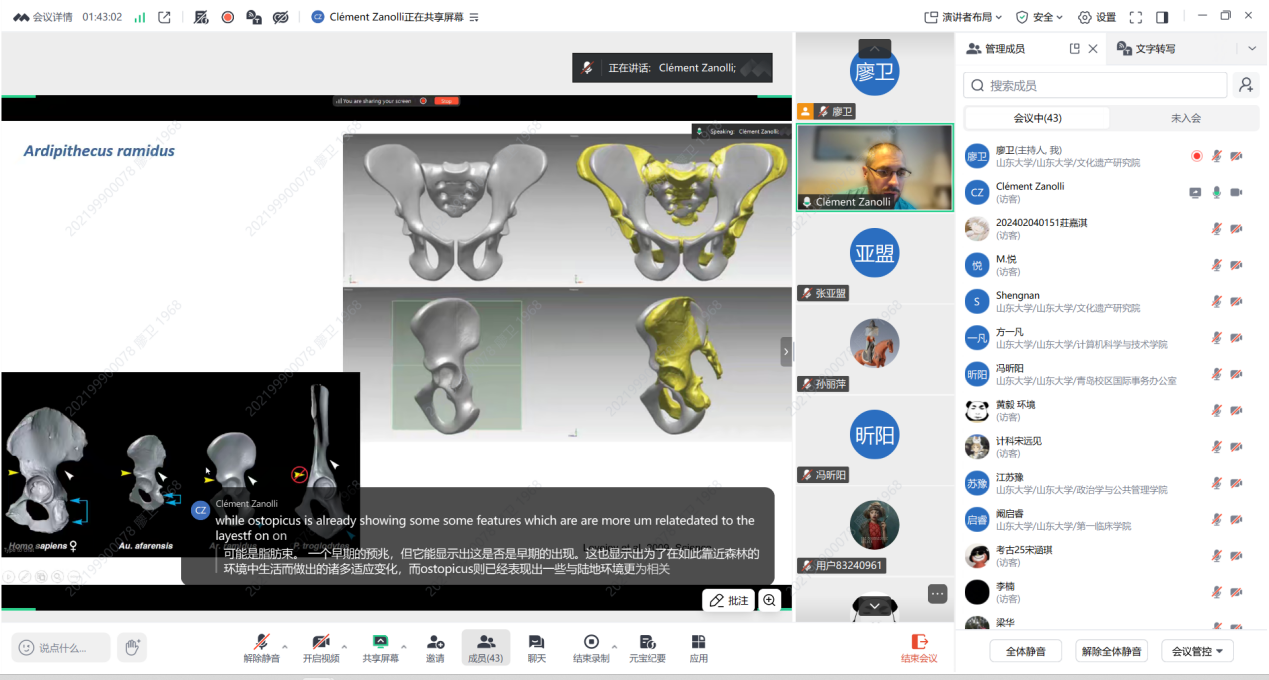1269x680 pixels.
Task: Click the 全体静音 button
Action: 1025,651
